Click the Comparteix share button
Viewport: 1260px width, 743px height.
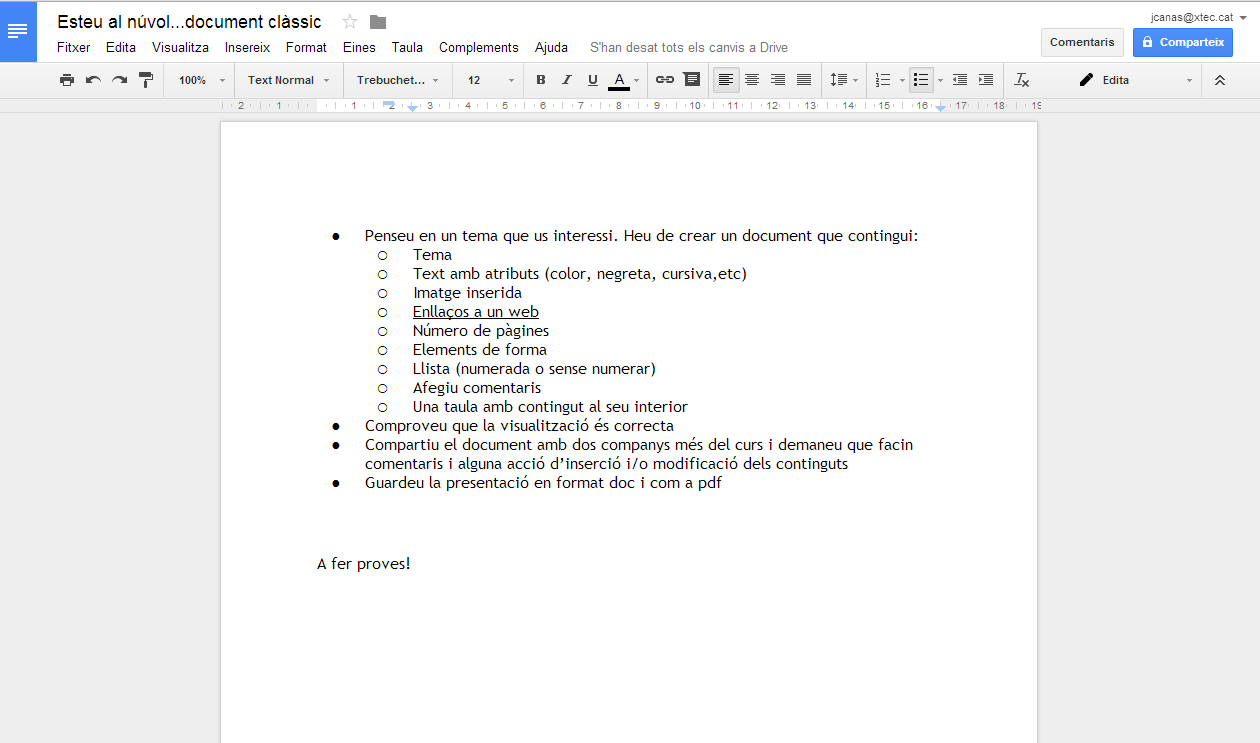coord(1182,42)
